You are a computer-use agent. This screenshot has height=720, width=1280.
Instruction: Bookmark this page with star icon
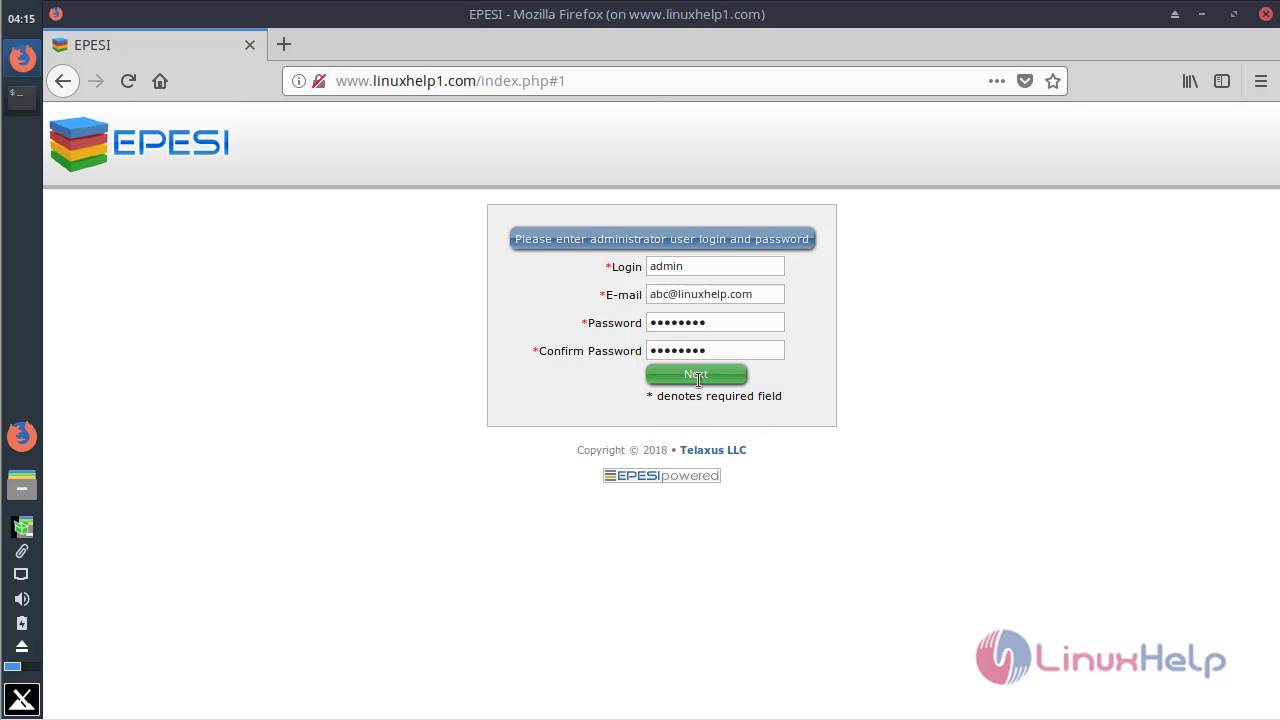(1053, 81)
